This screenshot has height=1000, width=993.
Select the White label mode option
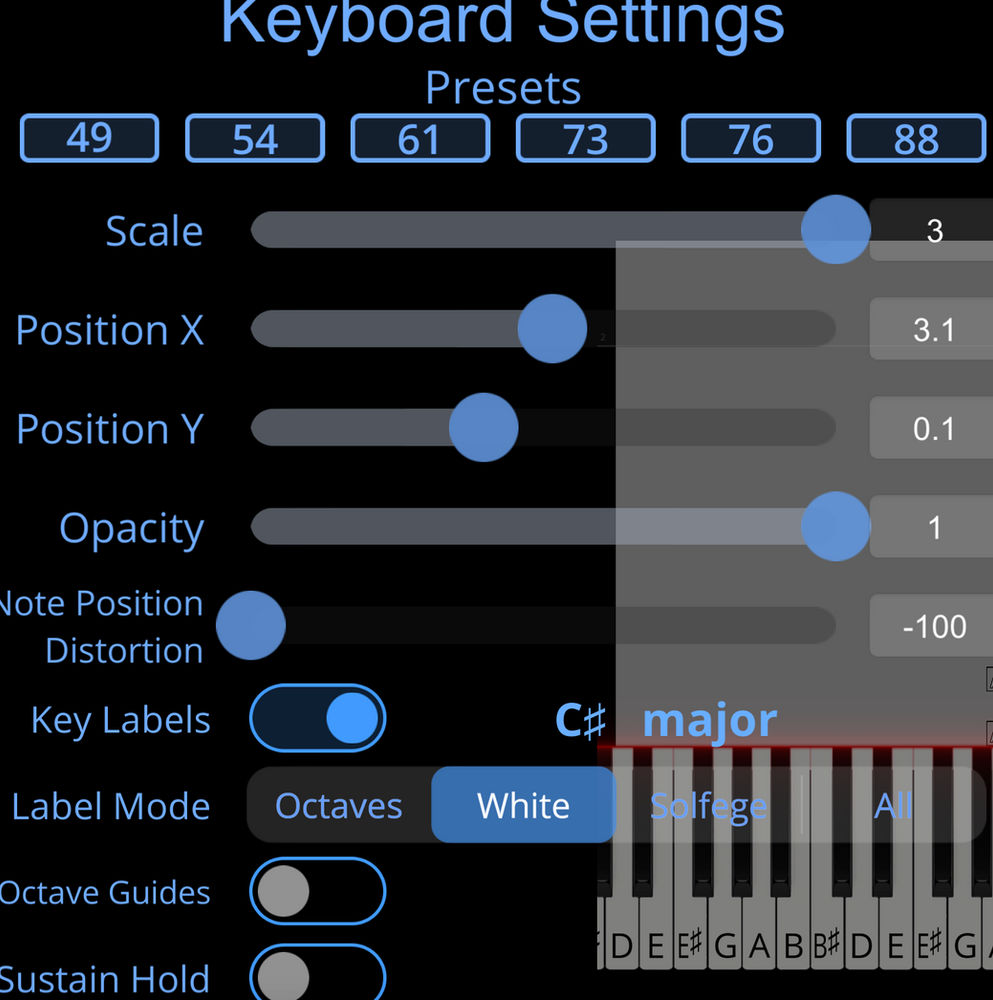(x=524, y=805)
